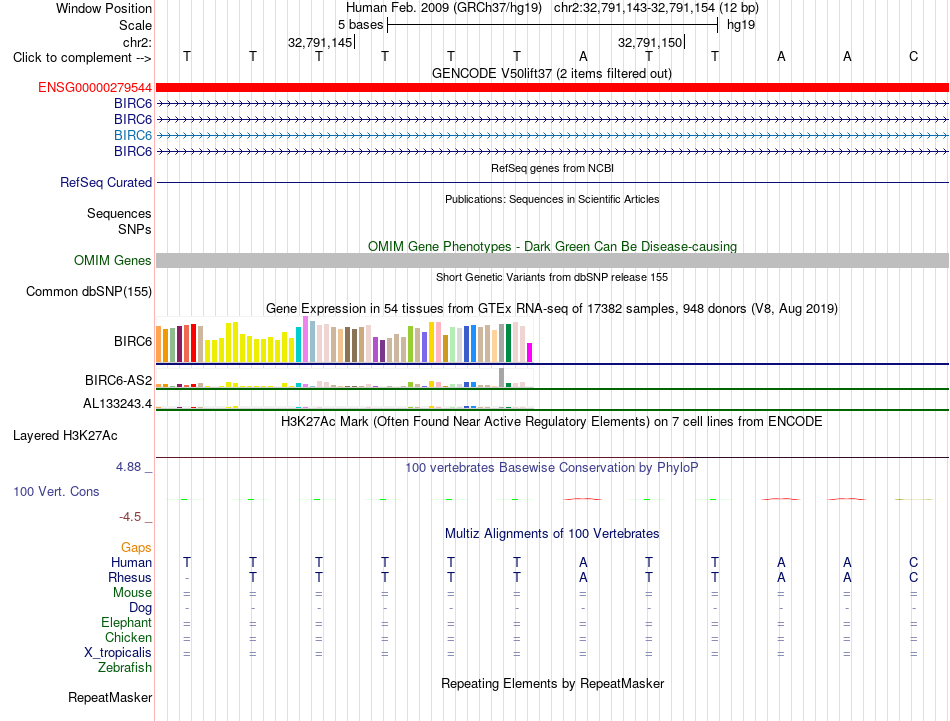Screen dimensions: 950x721
Task: Select the AL133243.4 label
Action: (x=118, y=404)
